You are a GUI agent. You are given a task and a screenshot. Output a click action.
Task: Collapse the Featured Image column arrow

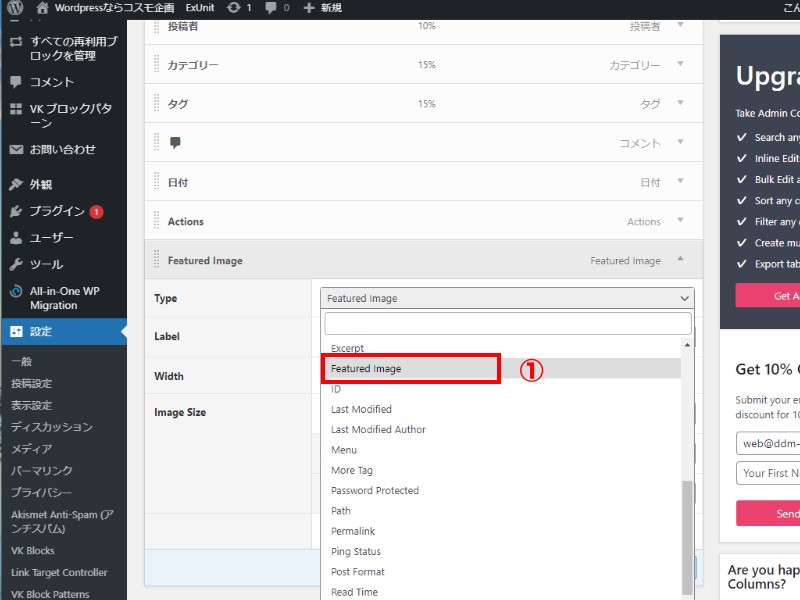680,259
